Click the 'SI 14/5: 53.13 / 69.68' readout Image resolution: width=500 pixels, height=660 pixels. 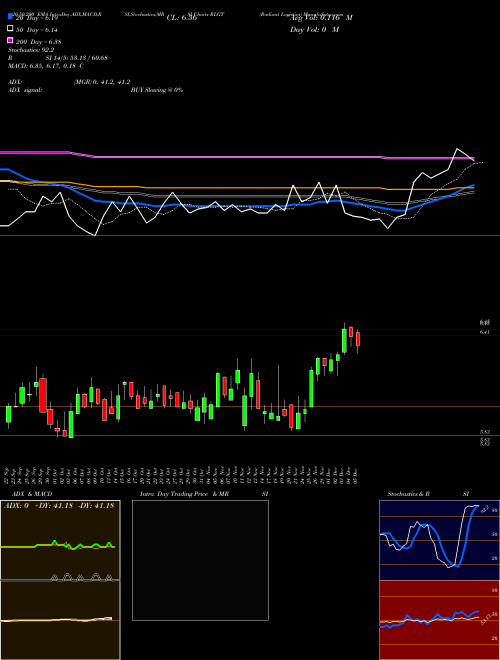pos(77,58)
